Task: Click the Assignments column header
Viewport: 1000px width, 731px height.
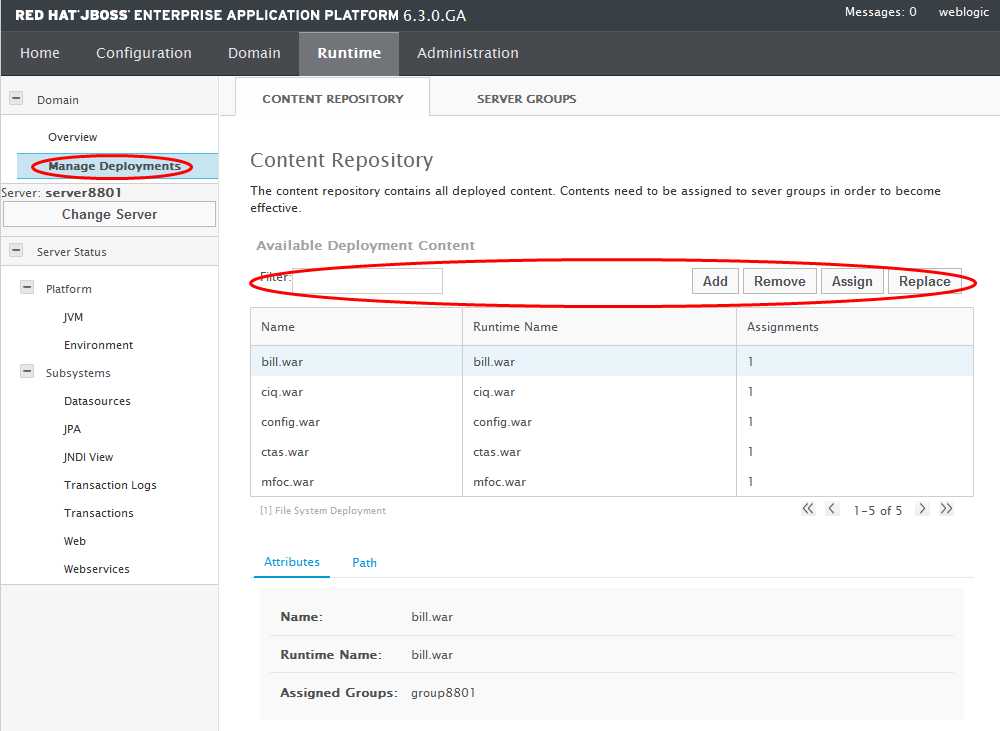Action: point(855,327)
